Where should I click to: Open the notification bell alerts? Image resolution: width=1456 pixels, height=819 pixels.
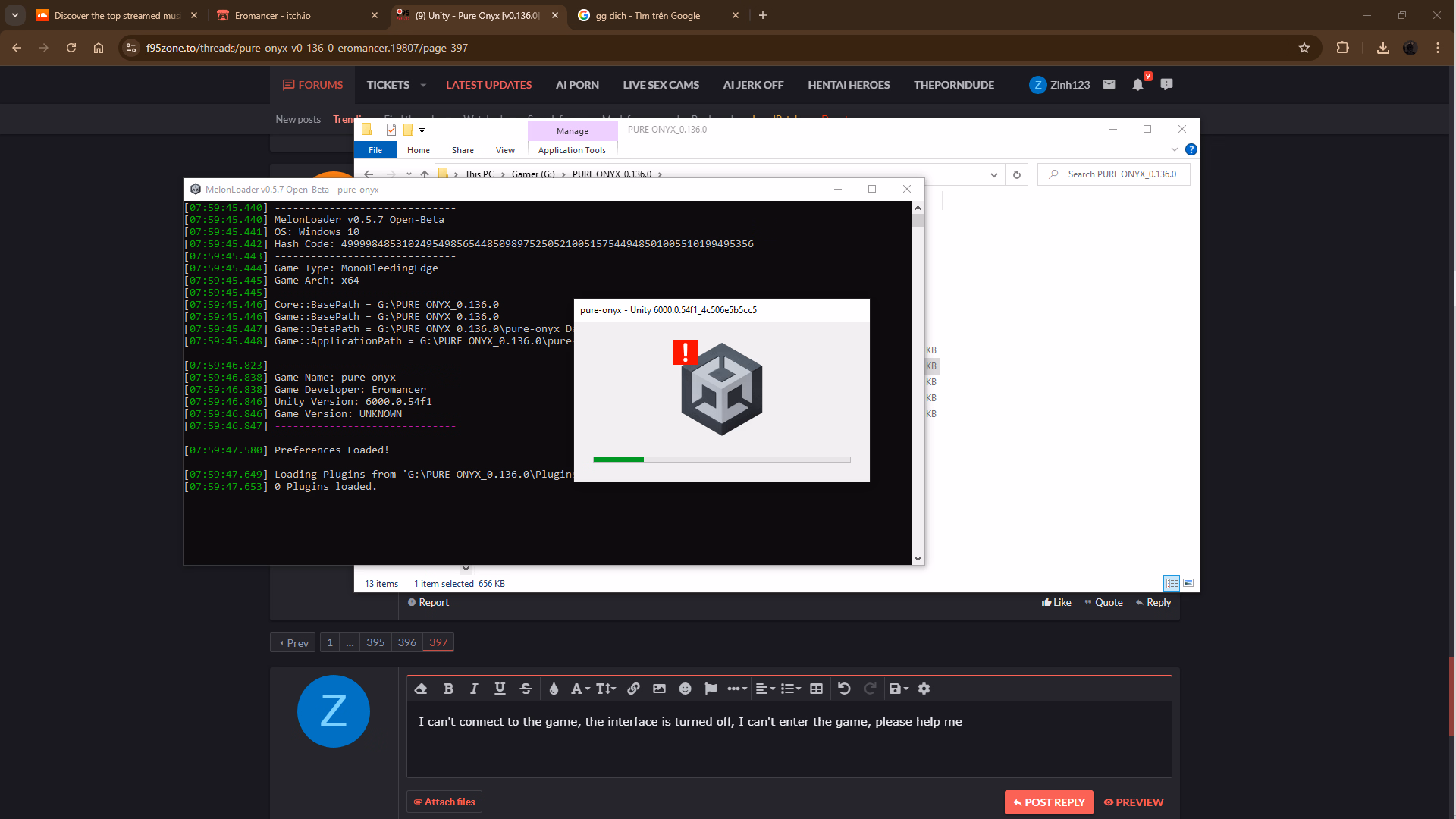coord(1137,85)
